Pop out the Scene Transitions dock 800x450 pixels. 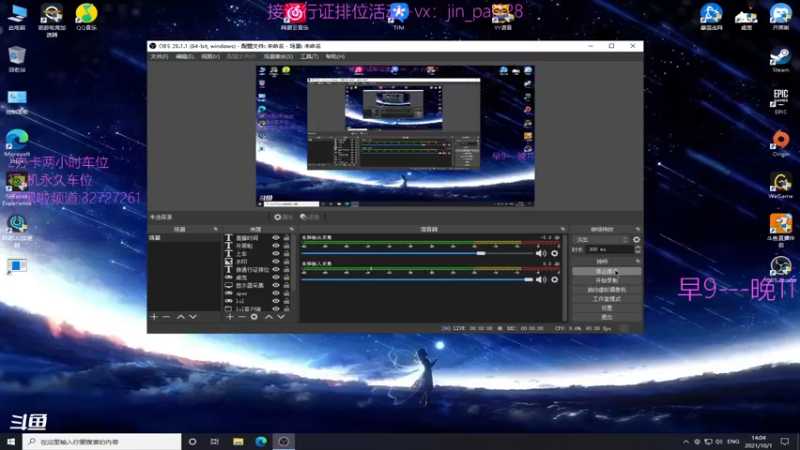[638, 229]
